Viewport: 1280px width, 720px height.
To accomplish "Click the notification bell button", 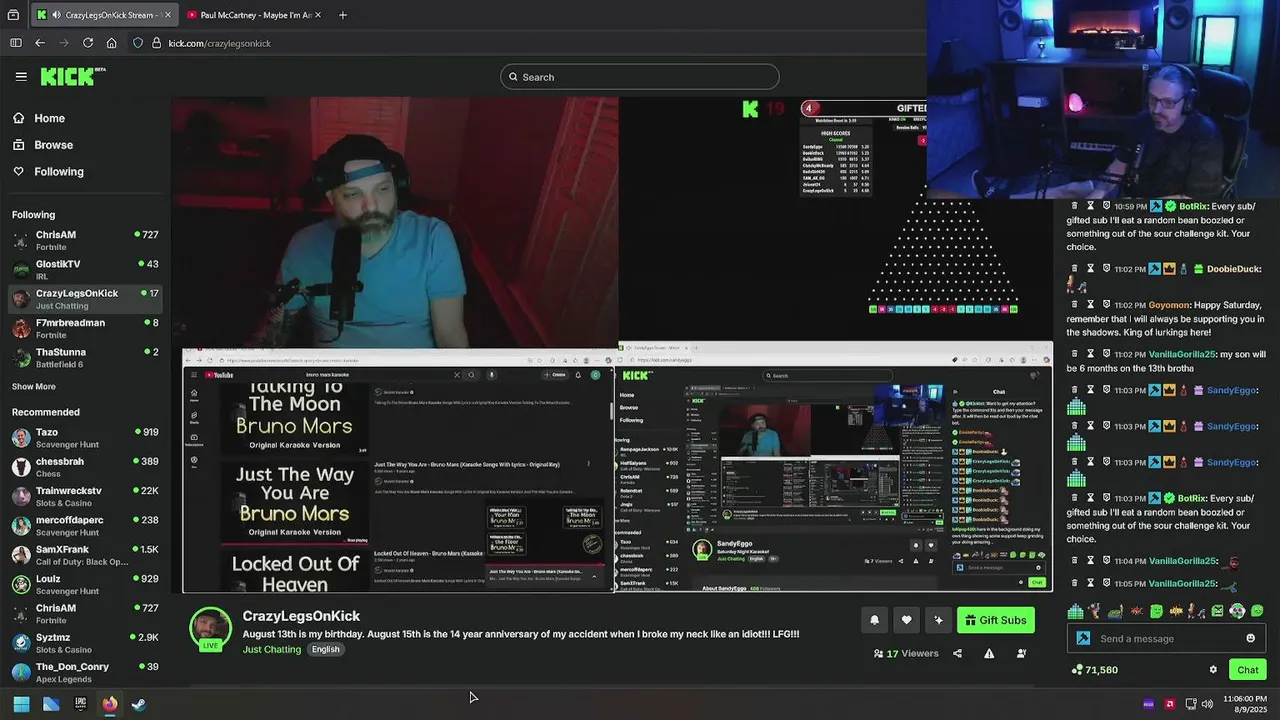I will click(x=874, y=620).
